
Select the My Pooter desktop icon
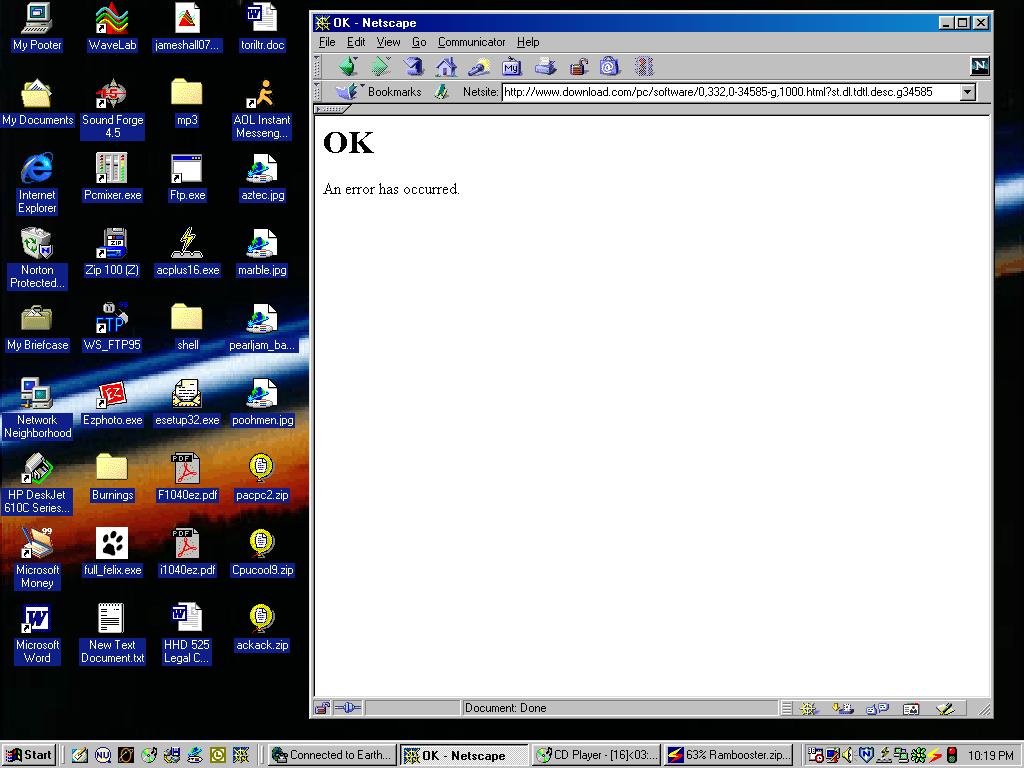coord(37,27)
